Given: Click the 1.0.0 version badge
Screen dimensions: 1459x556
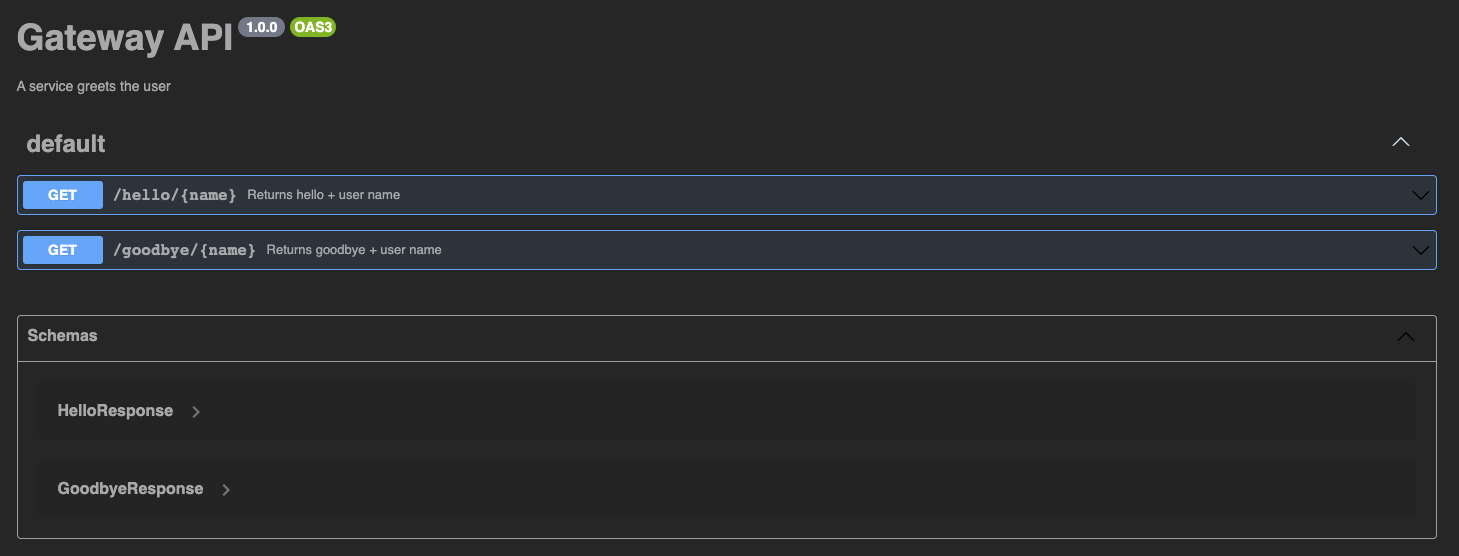Looking at the screenshot, I should 261,28.
